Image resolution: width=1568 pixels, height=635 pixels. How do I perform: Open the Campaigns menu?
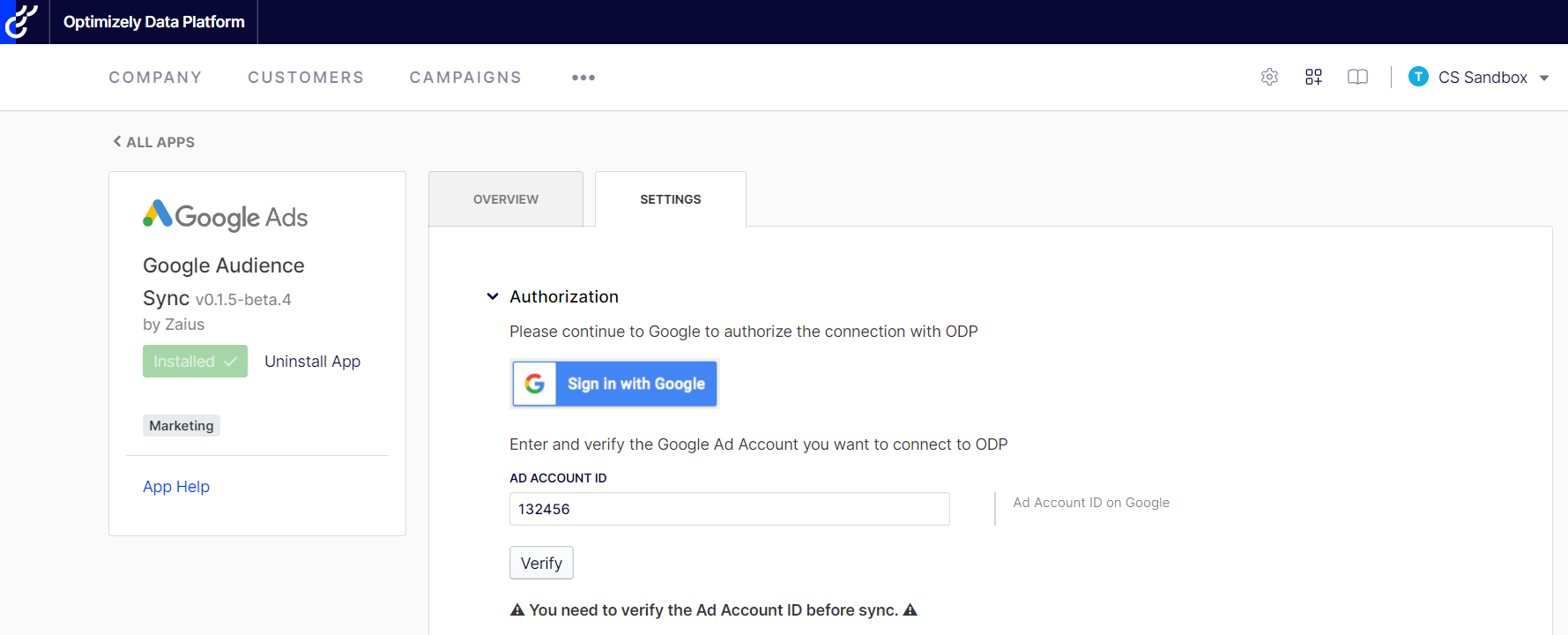[465, 78]
